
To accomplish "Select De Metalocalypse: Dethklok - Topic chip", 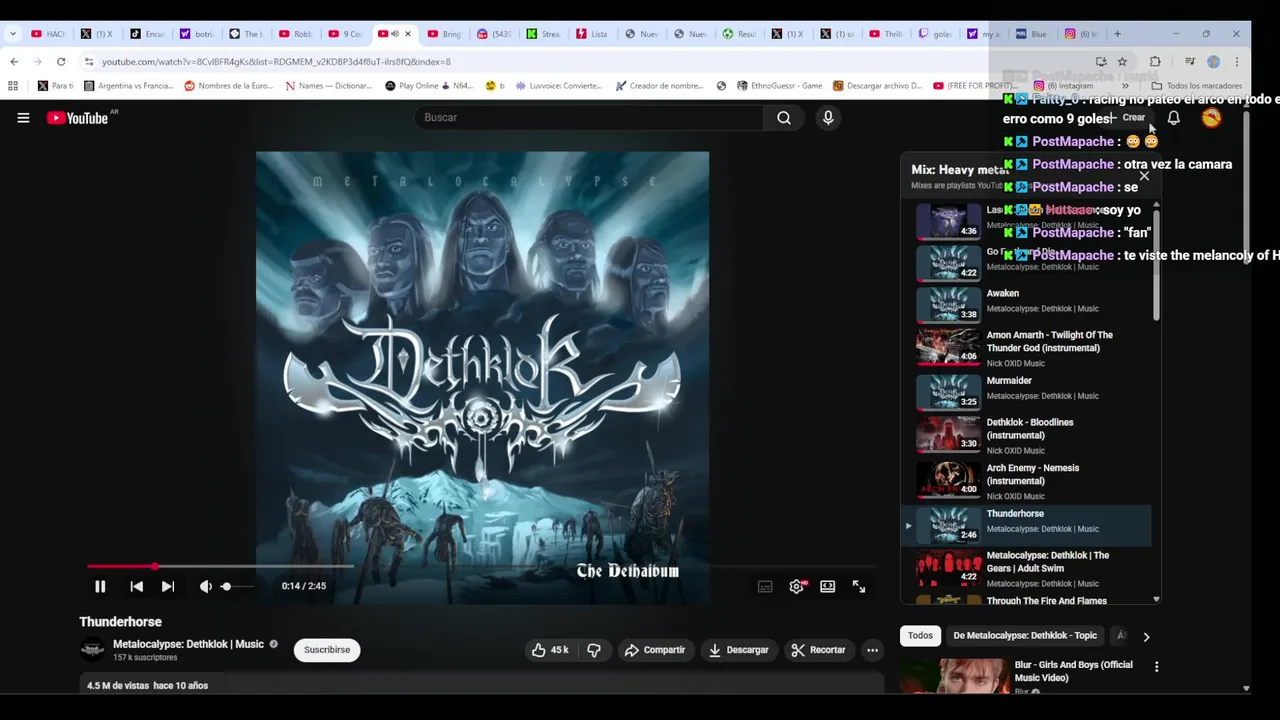I will pos(1025,636).
